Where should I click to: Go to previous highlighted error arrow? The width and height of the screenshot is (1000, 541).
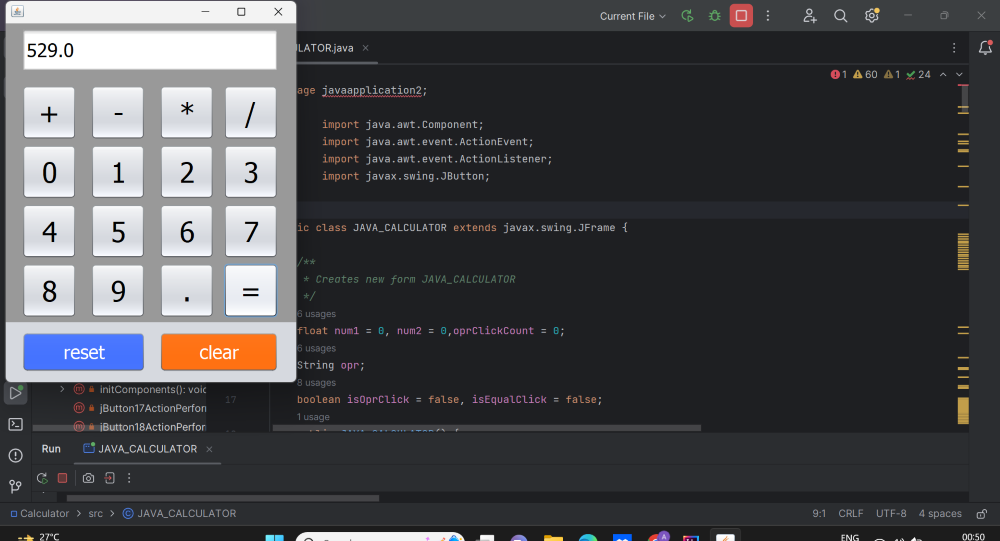coord(943,75)
